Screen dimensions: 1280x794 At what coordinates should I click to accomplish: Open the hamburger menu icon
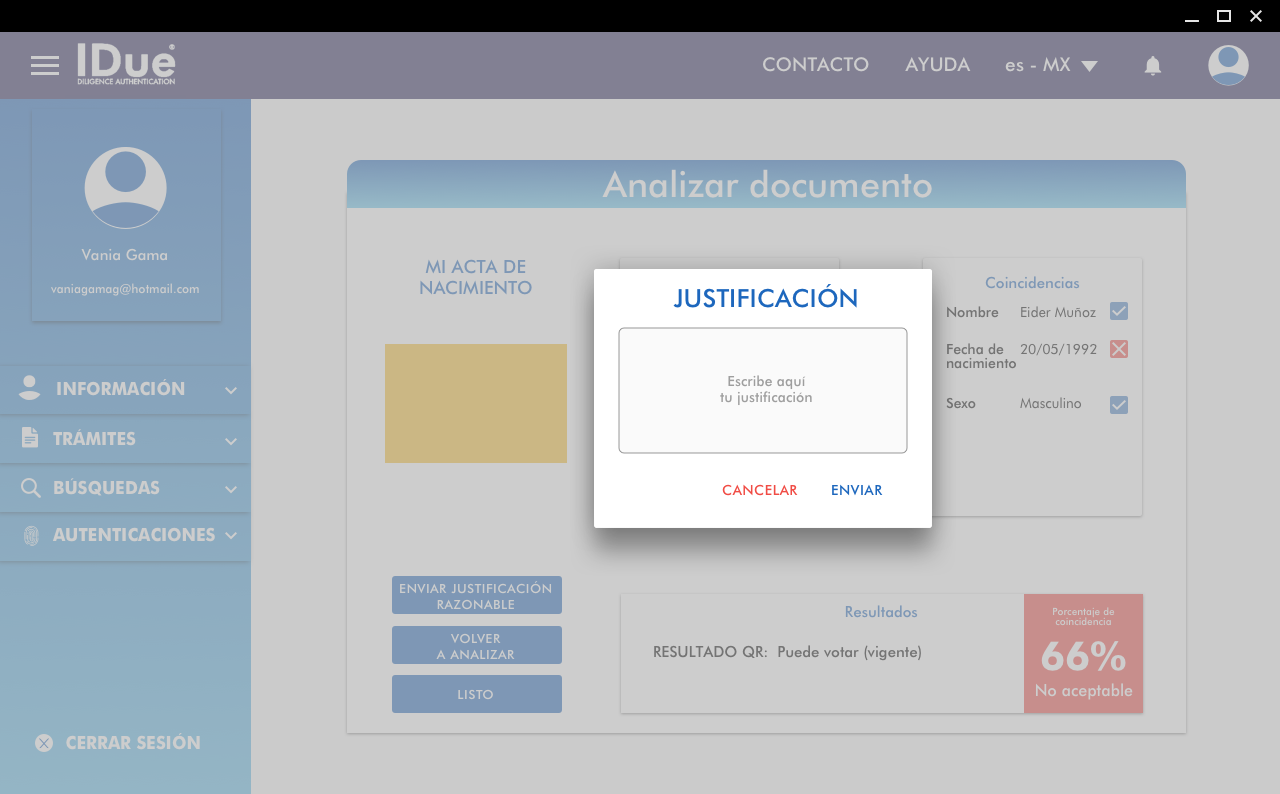[45, 66]
